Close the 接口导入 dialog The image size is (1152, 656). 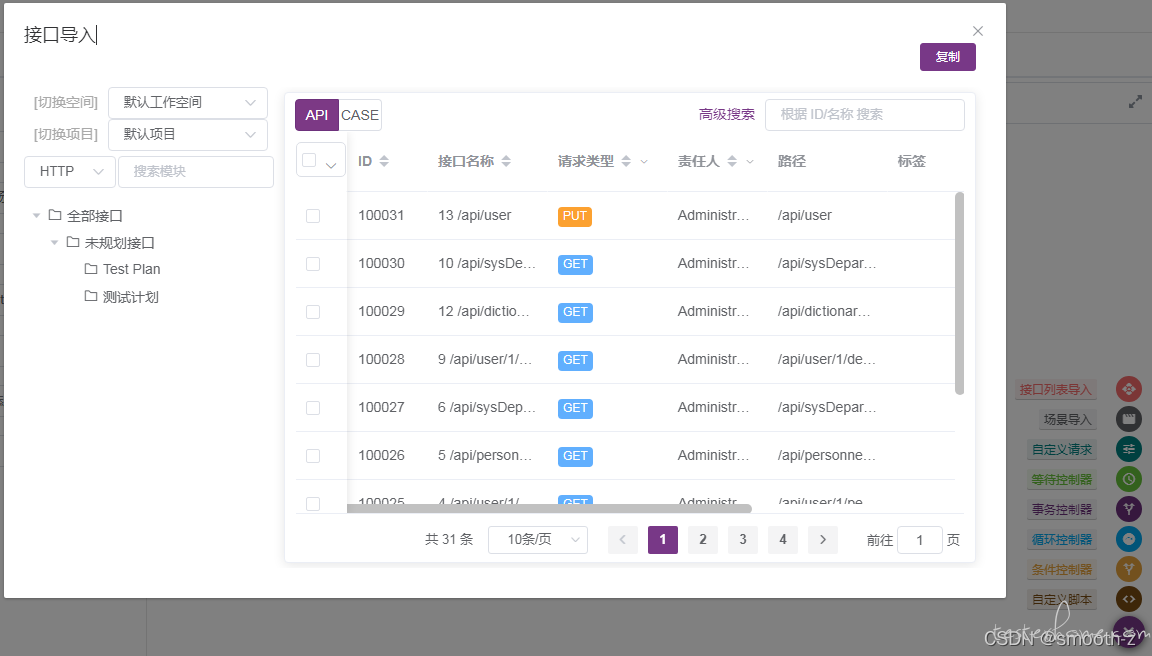[977, 31]
